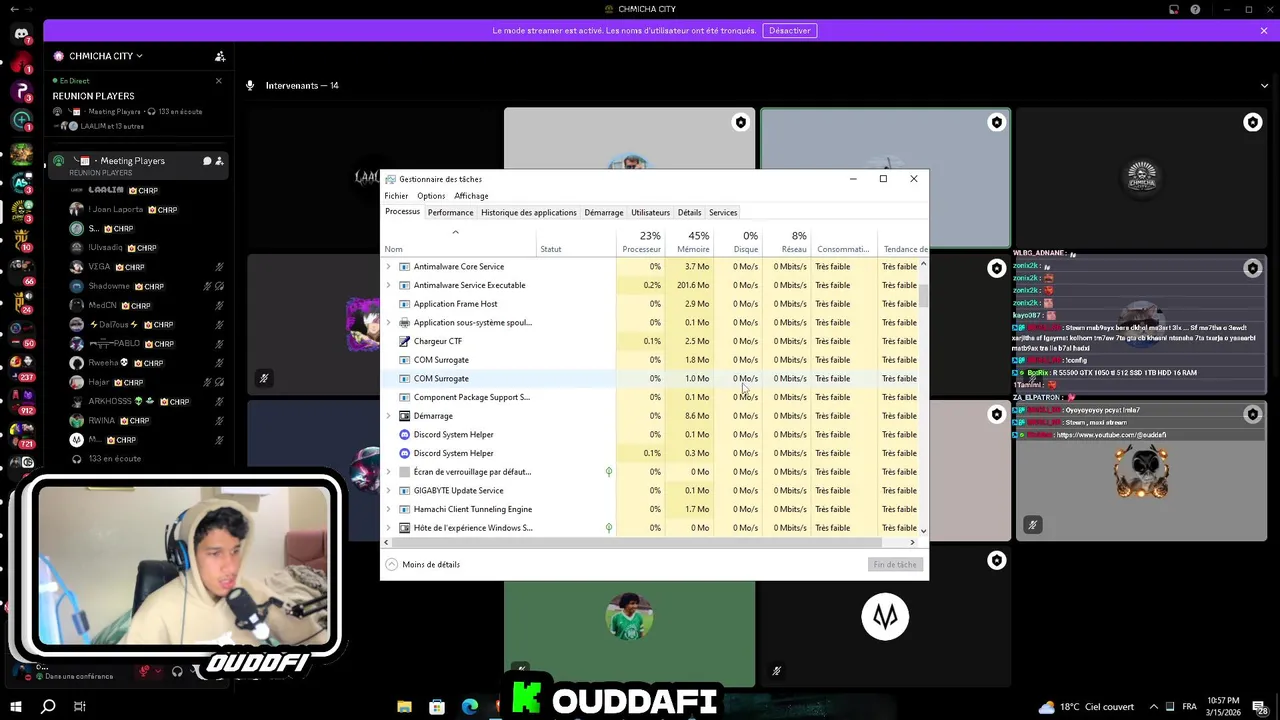Click Application Frame Host process icon
This screenshot has height=720, width=1280.
404,304
